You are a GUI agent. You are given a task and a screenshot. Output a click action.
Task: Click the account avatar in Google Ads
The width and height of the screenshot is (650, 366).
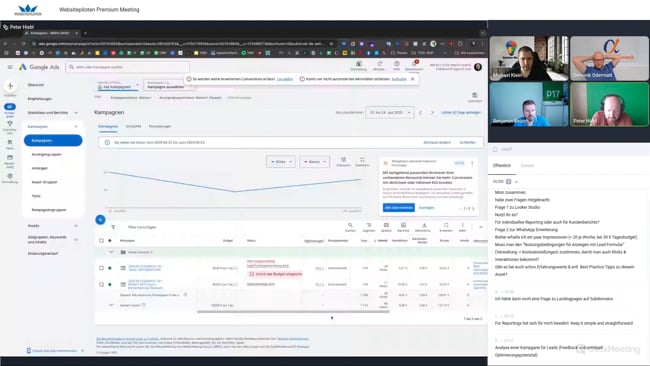click(478, 67)
